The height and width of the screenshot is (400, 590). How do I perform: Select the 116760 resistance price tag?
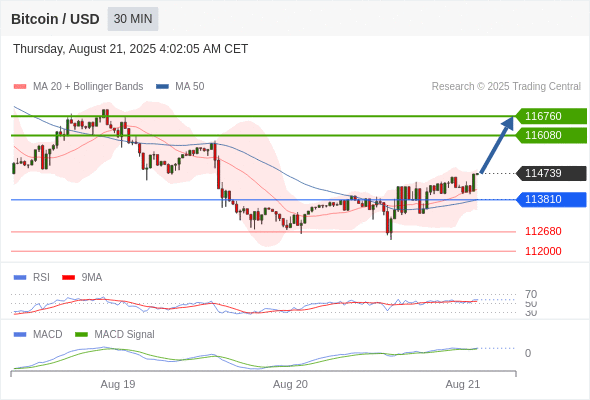click(x=551, y=116)
